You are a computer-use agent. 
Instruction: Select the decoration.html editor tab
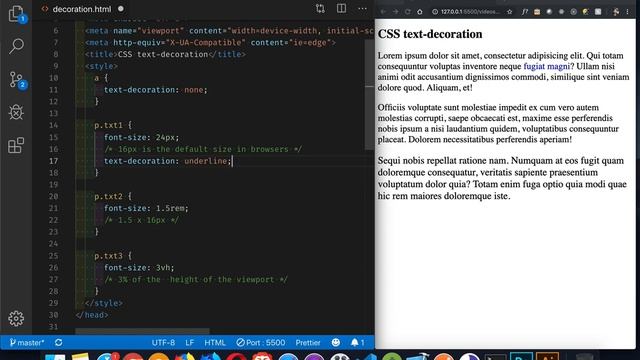click(x=82, y=9)
